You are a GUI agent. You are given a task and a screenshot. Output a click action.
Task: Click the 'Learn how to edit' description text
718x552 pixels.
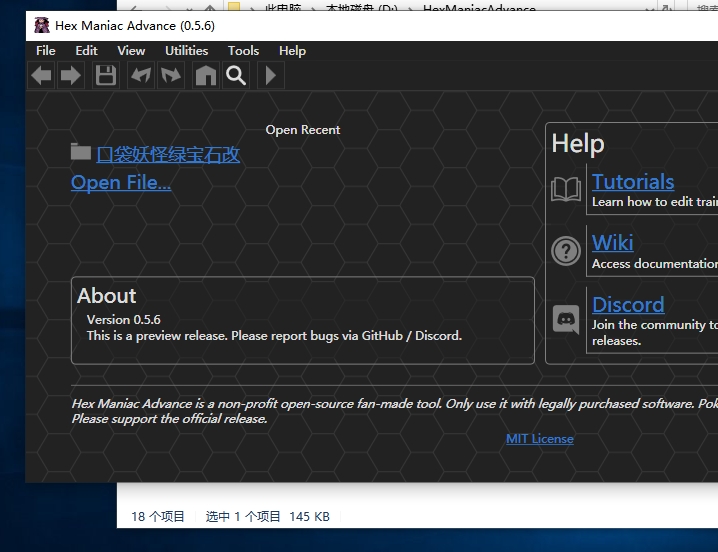click(655, 202)
